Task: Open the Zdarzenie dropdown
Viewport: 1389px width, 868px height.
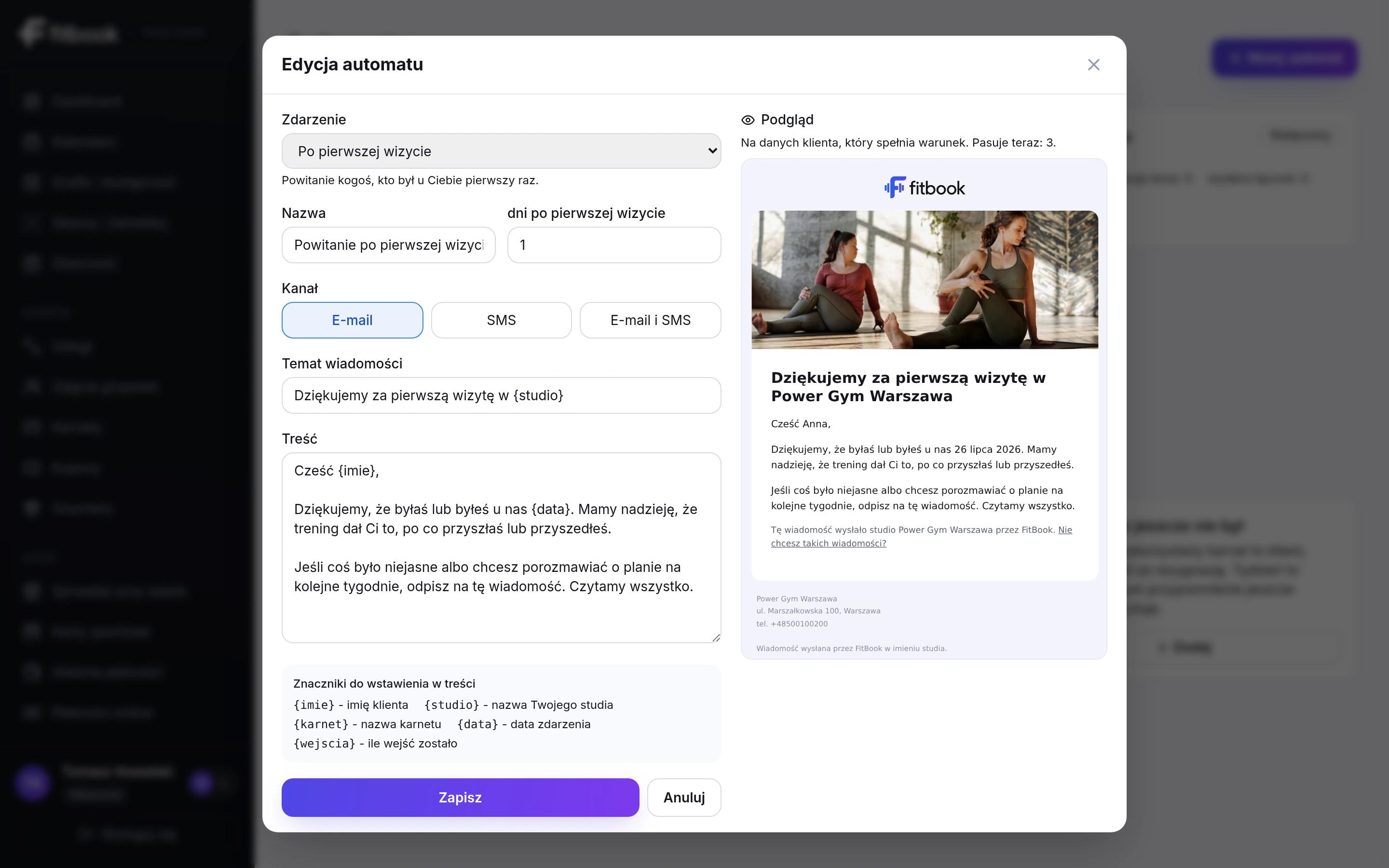Action: 501,151
